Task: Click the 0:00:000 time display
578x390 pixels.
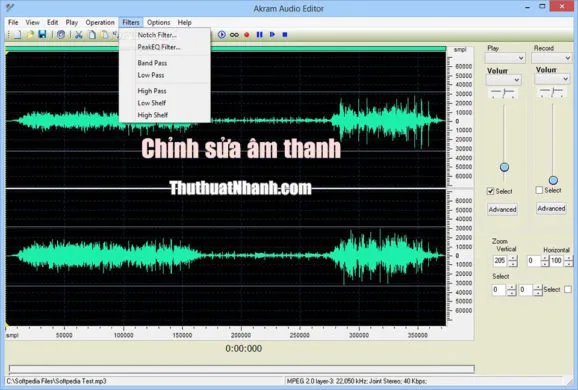Action: 244,348
